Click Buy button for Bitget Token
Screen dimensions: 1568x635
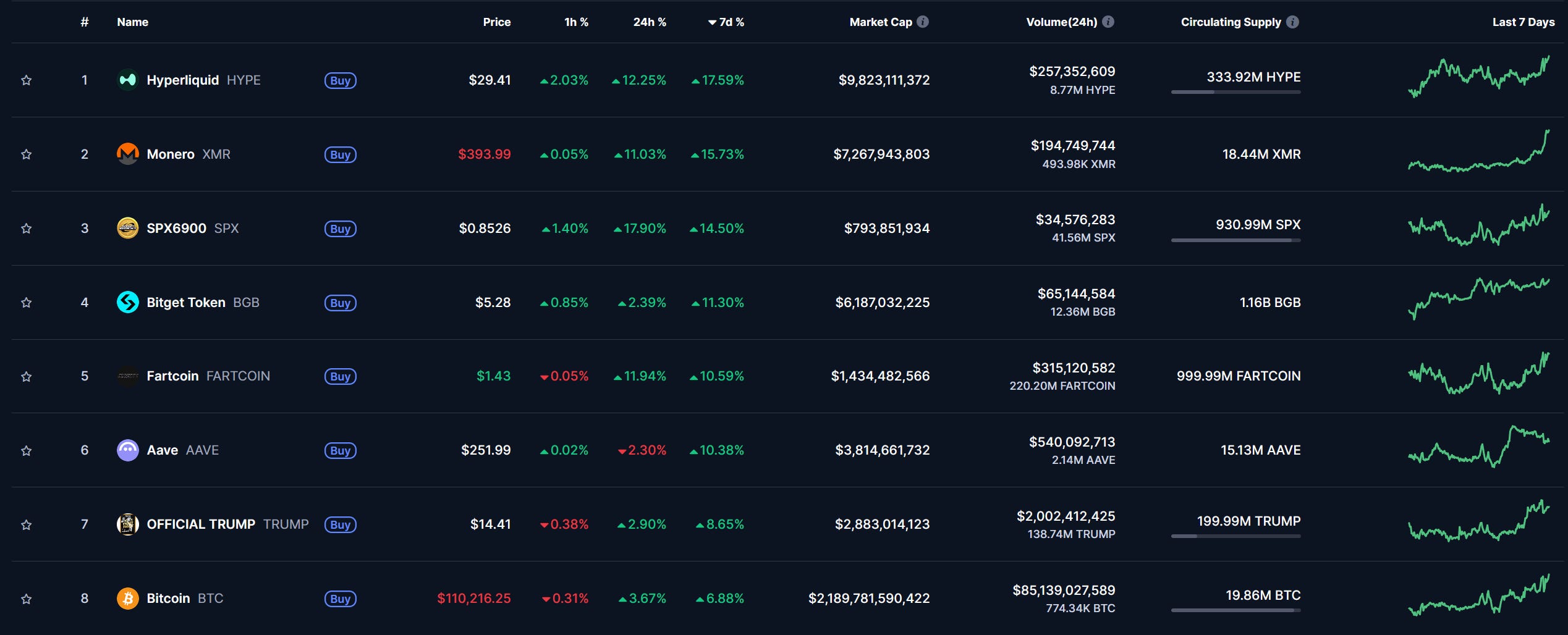pyautogui.click(x=341, y=303)
